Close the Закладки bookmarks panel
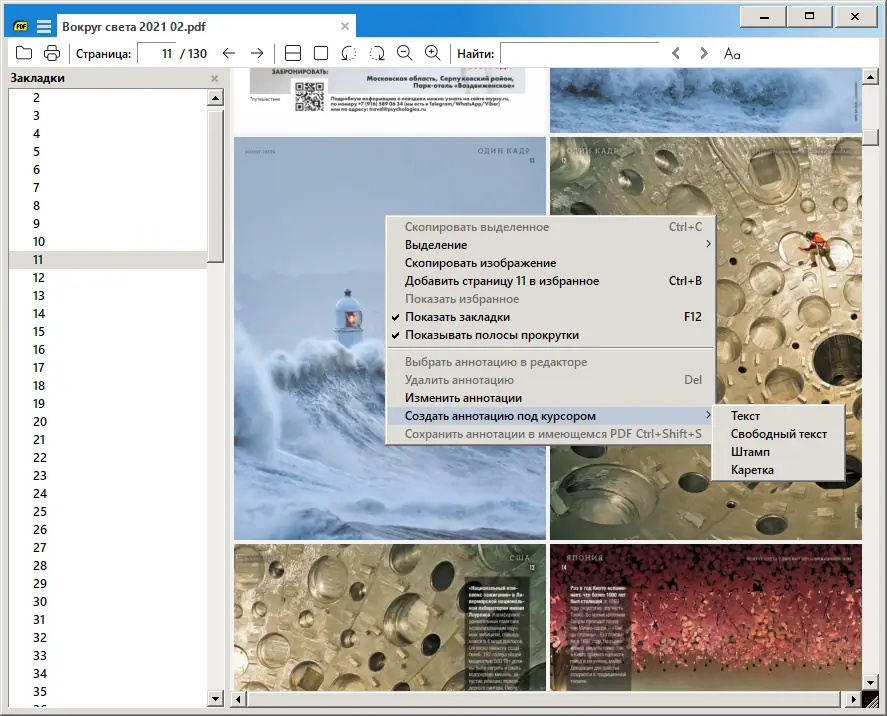Screen dimensions: 887x716 point(214,78)
